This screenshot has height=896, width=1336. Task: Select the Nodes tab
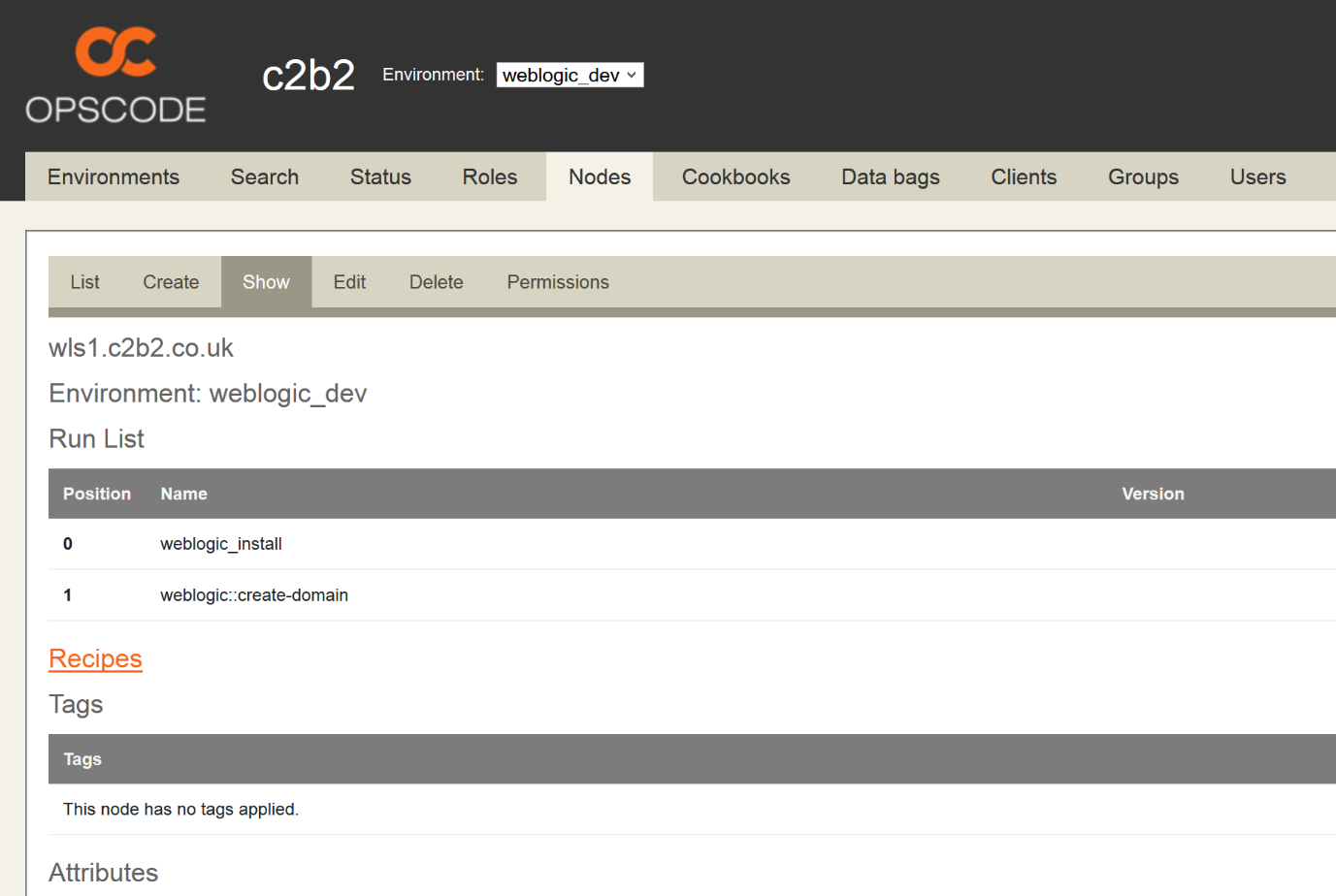[x=600, y=176]
